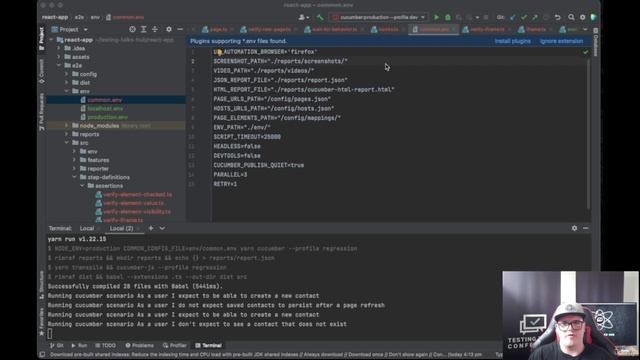Open the user account icon in the toolbar

click(x=302, y=18)
